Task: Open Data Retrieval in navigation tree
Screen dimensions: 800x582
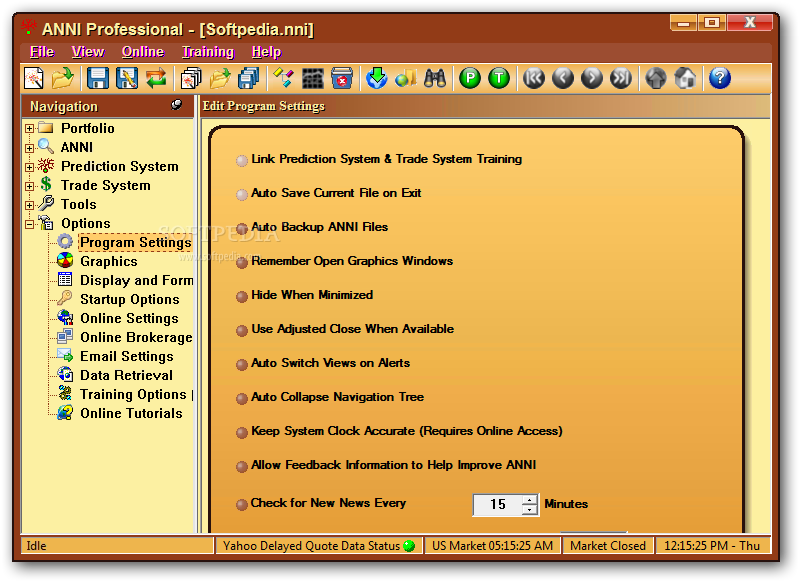Action: click(126, 375)
